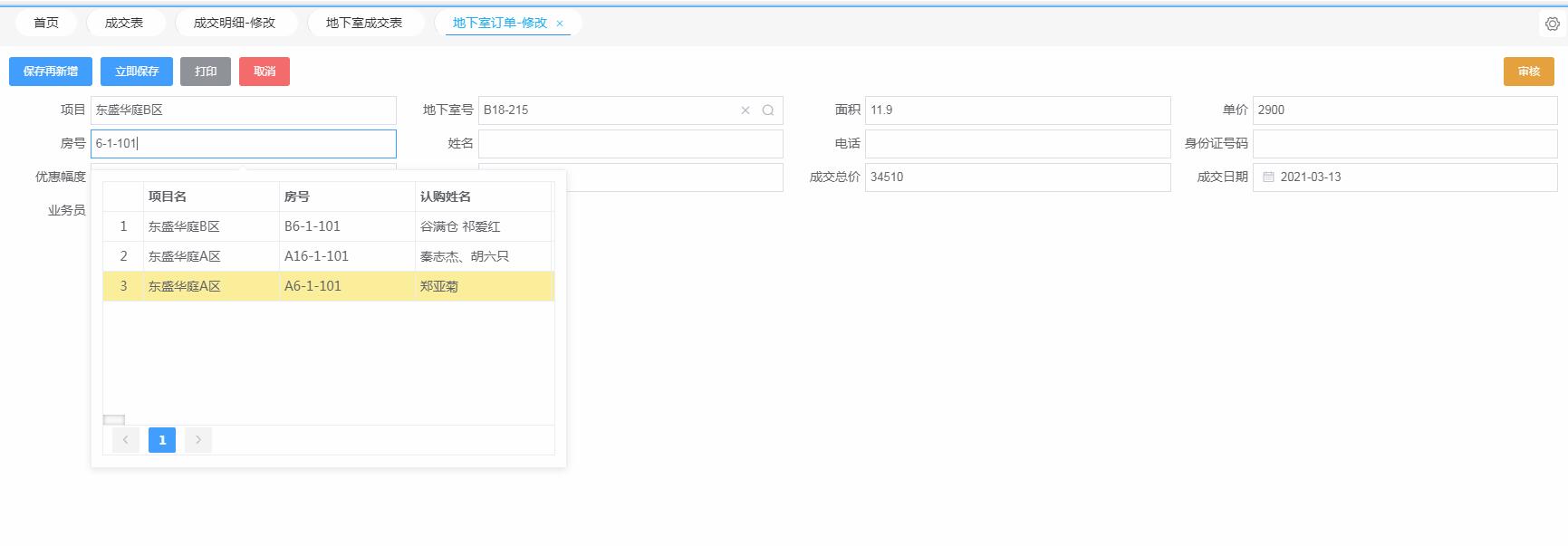
Task: Open the calendar icon in 成交日期
Action: pyautogui.click(x=1268, y=177)
